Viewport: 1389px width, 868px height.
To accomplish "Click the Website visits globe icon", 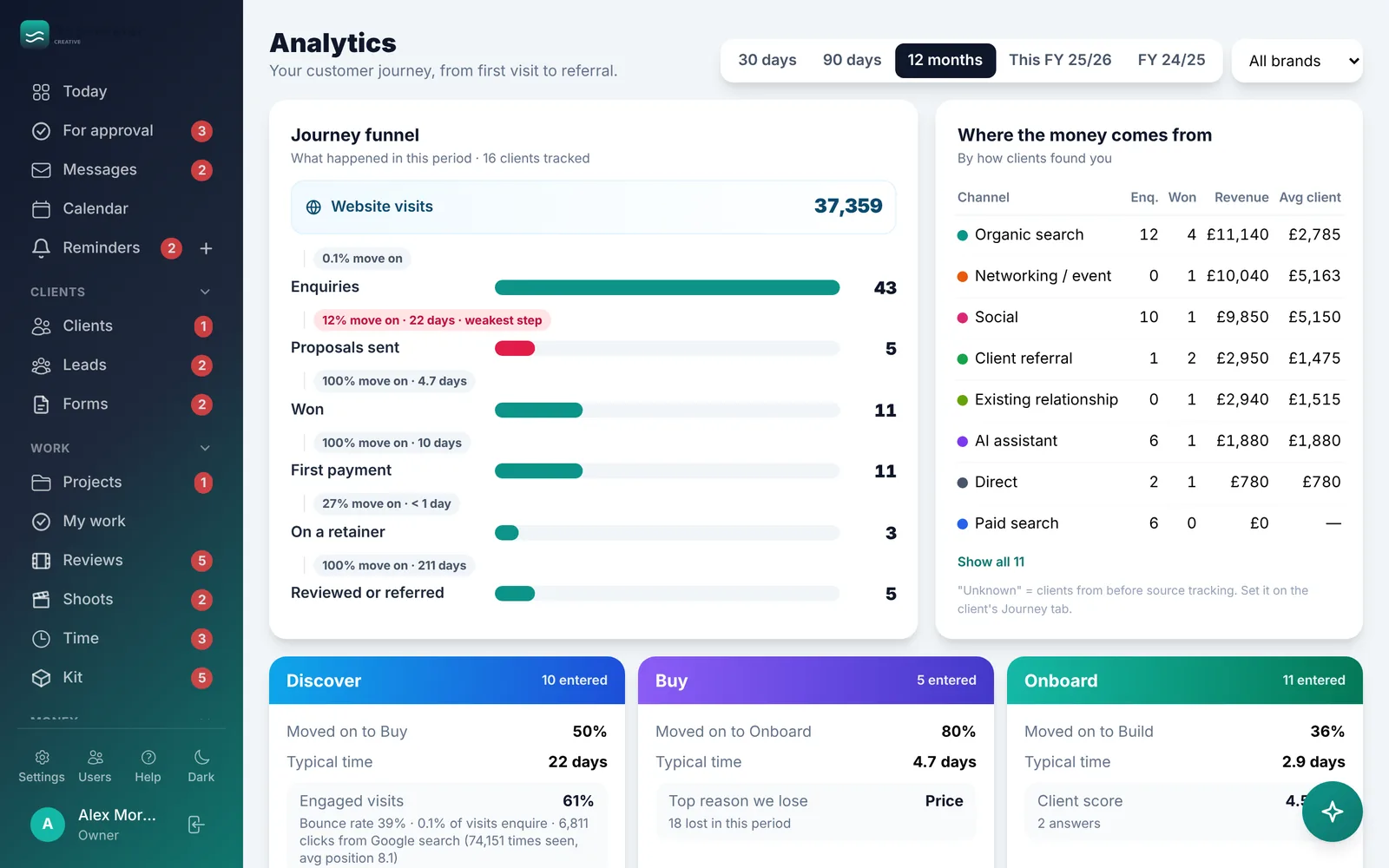I will coord(313,207).
